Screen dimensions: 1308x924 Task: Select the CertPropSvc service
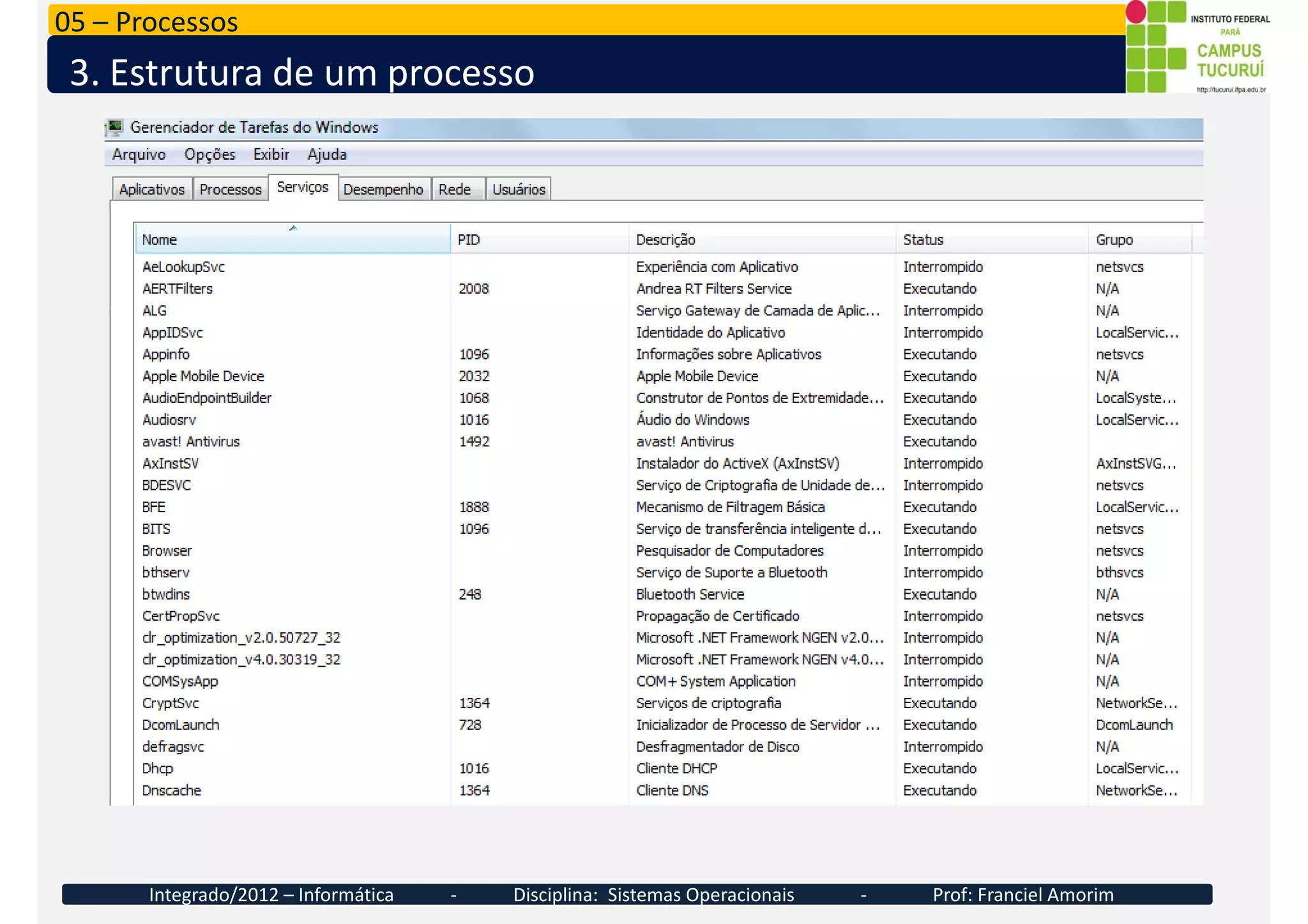[x=181, y=616]
